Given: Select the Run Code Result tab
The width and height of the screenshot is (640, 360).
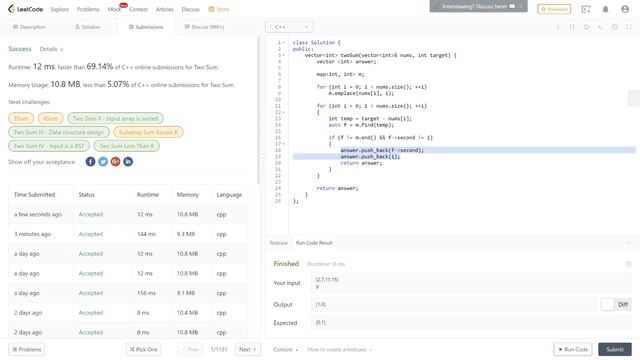Looking at the screenshot, I should tap(314, 243).
